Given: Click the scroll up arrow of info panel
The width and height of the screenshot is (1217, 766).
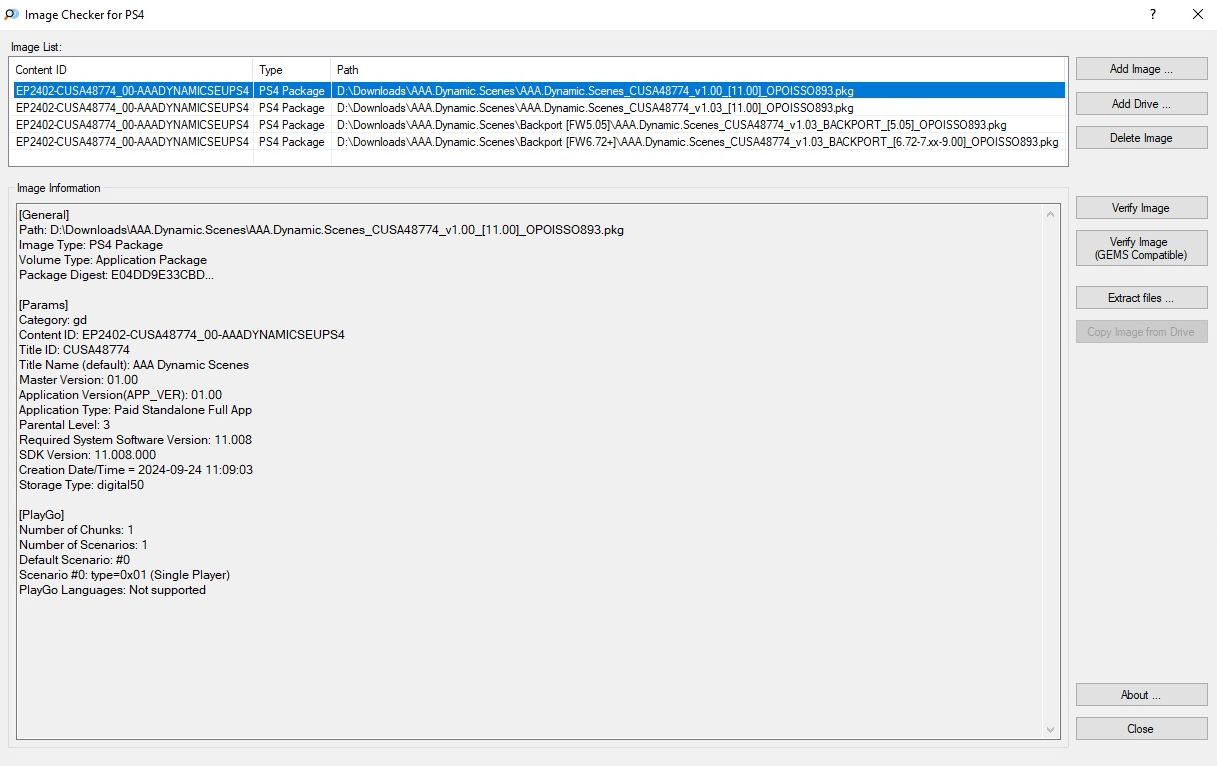Looking at the screenshot, I should pos(1050,214).
